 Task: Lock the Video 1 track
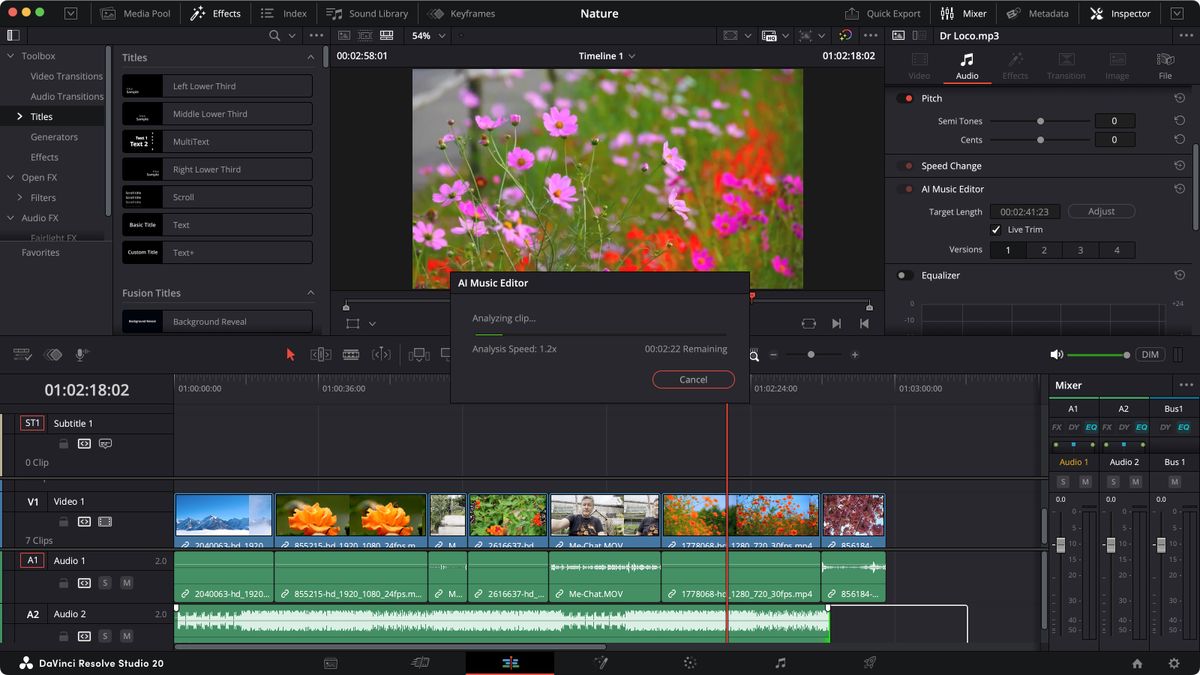(x=63, y=521)
